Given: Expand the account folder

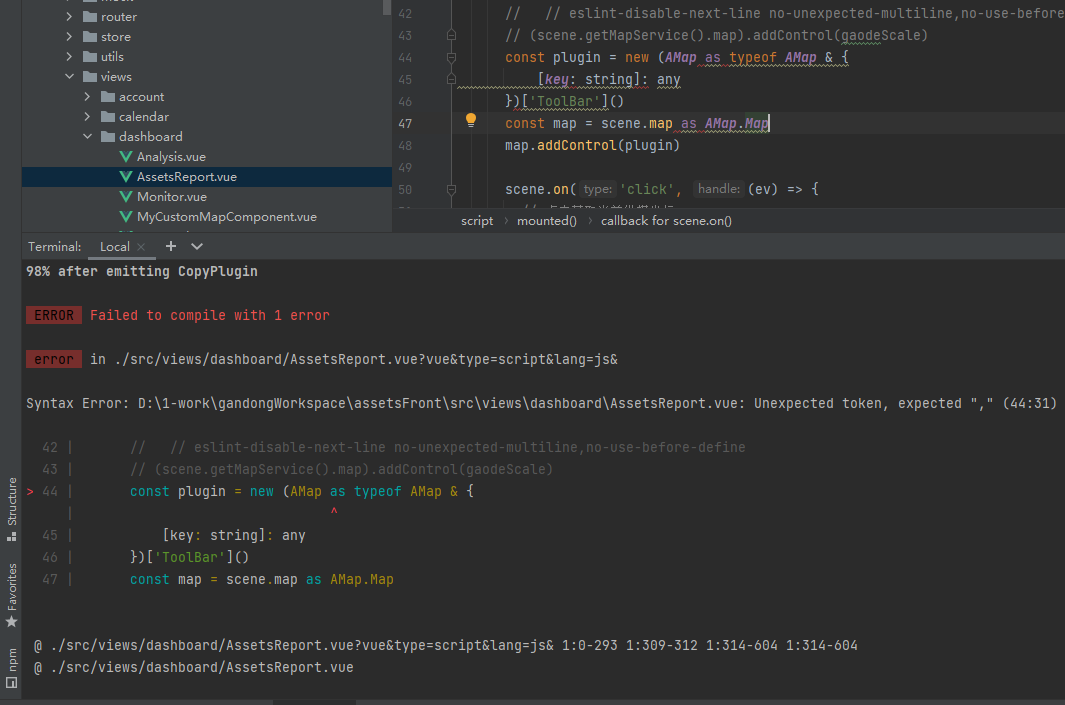Looking at the screenshot, I should point(87,96).
